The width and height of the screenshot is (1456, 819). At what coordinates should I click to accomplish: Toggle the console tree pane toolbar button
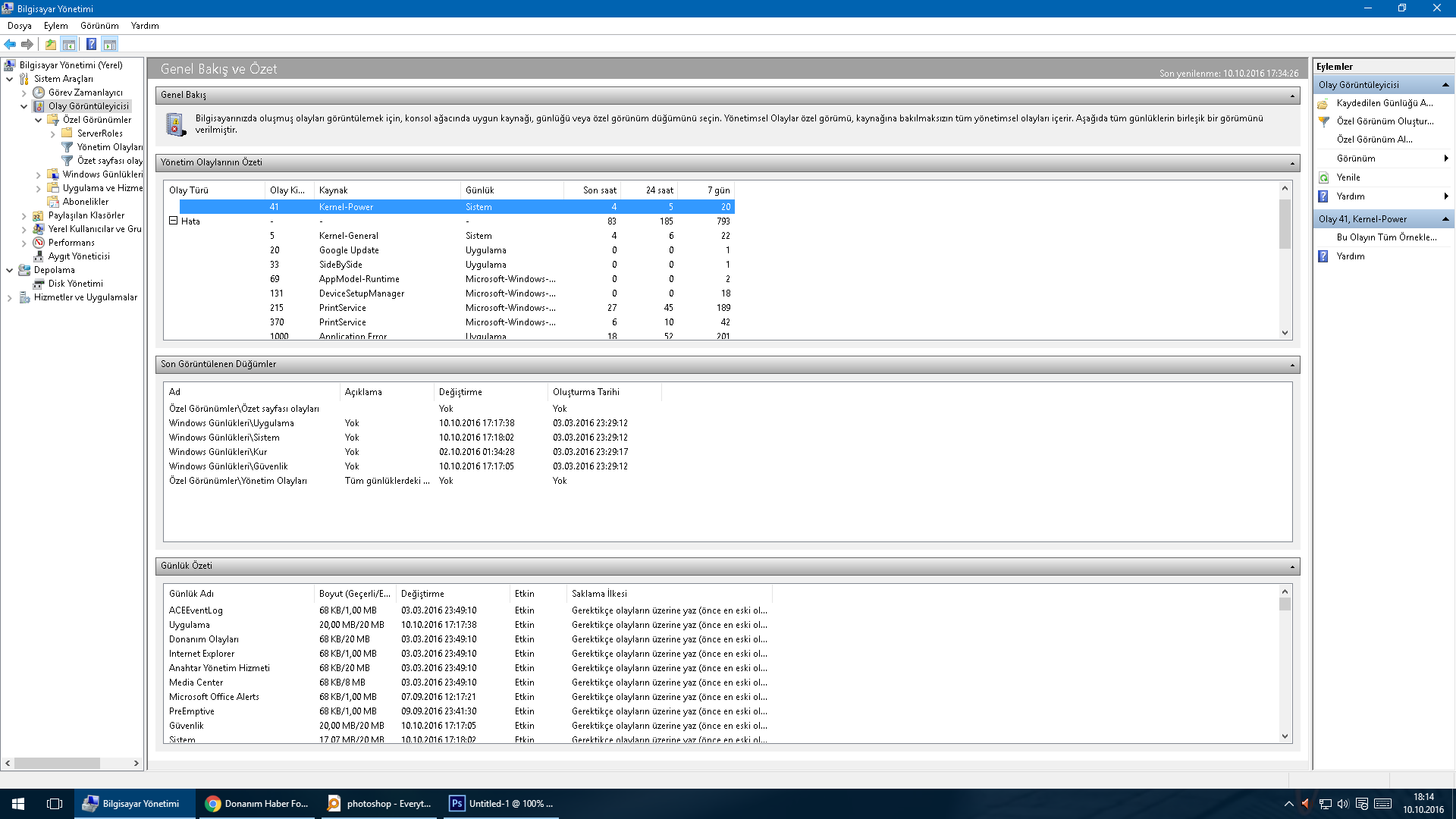pos(69,44)
